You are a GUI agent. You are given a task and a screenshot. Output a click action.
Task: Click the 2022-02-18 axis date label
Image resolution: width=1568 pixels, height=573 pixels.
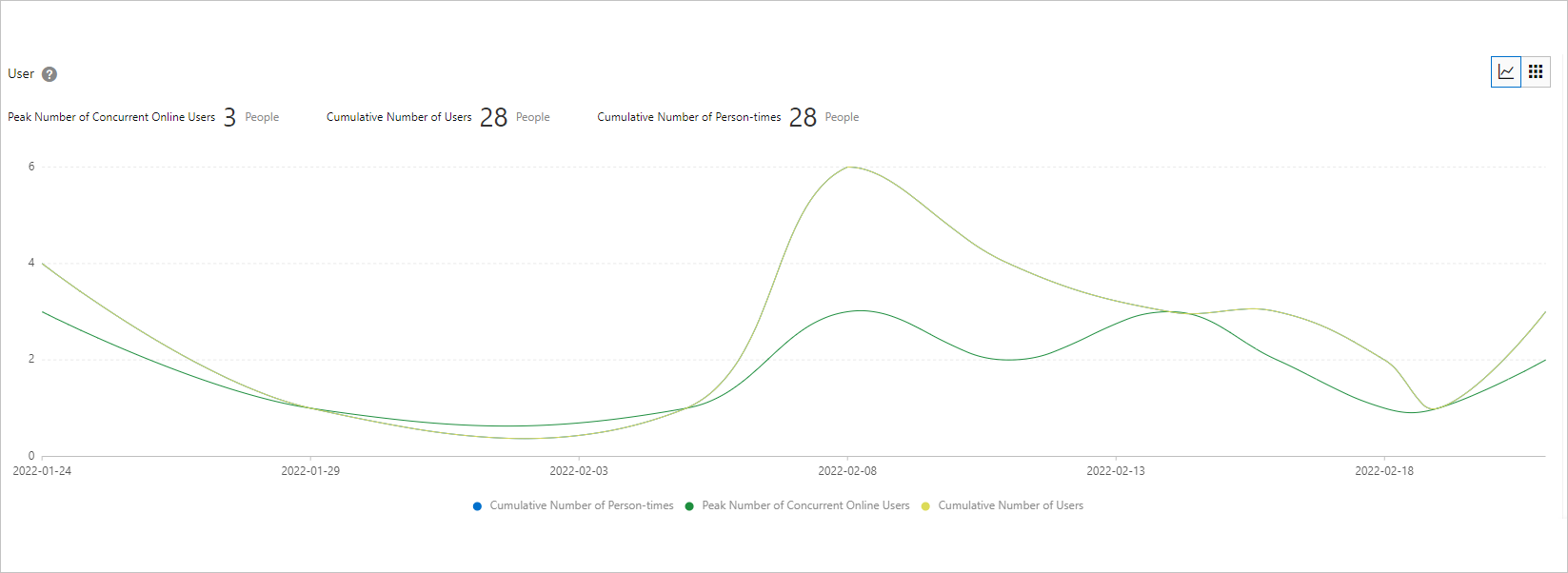tap(1384, 471)
